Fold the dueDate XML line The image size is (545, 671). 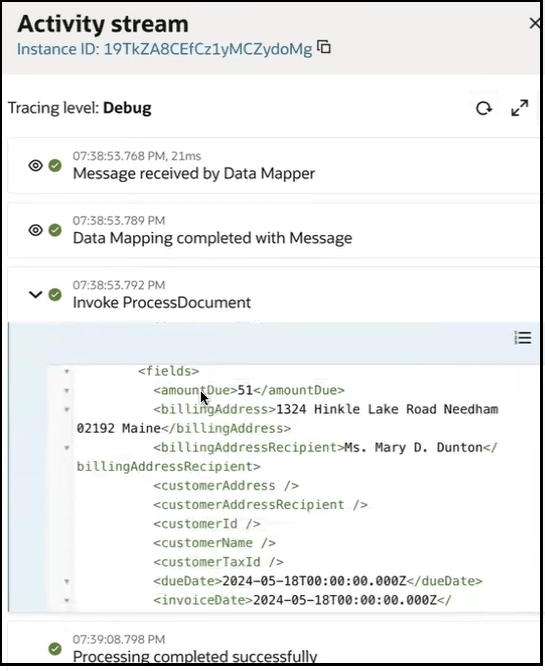67,582
